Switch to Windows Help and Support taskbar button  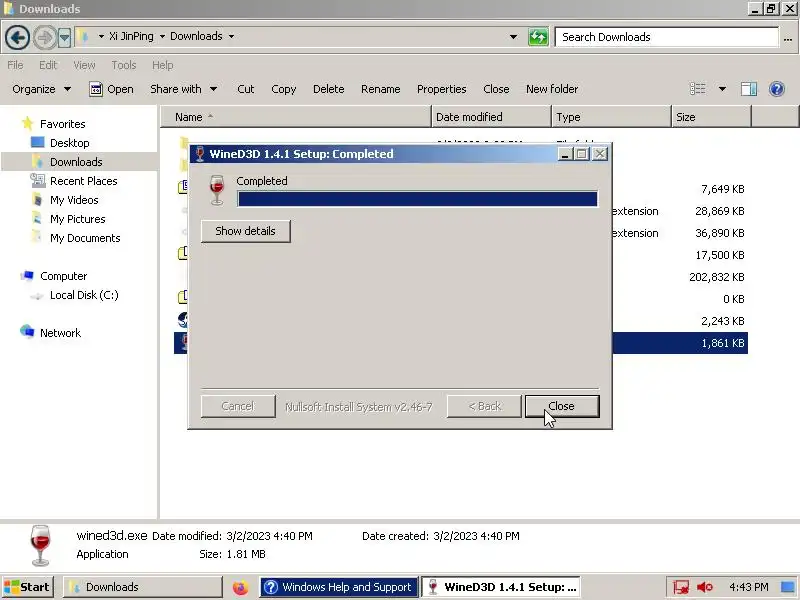click(x=339, y=587)
